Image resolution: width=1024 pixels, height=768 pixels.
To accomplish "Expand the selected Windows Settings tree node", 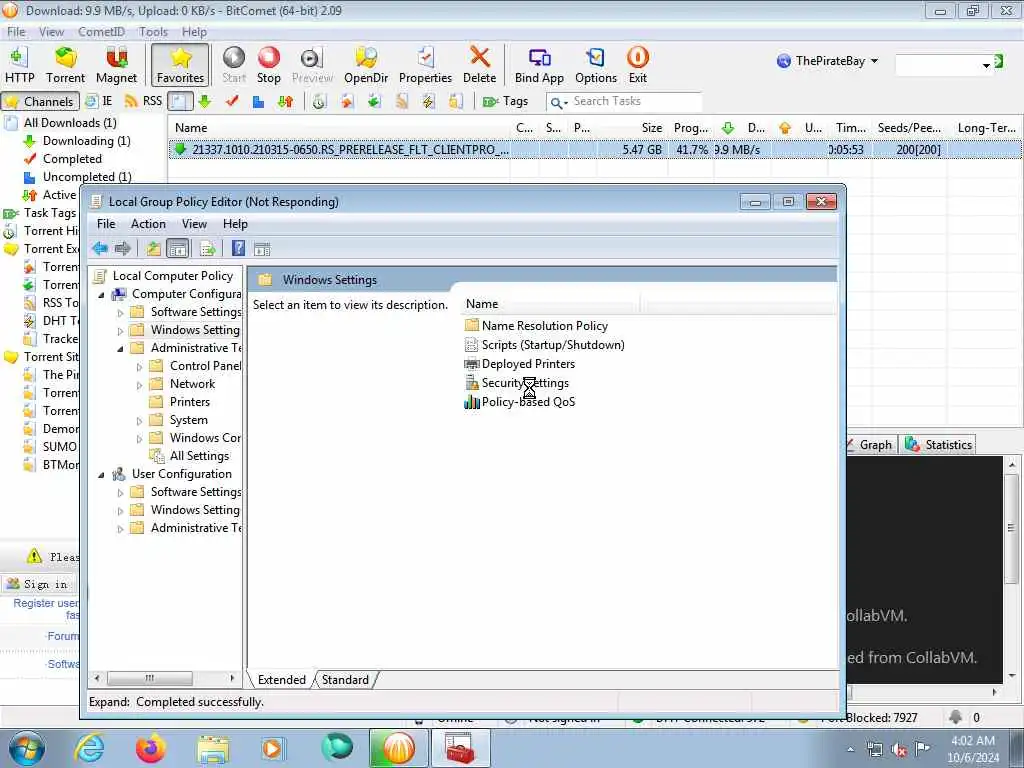I will click(x=120, y=331).
